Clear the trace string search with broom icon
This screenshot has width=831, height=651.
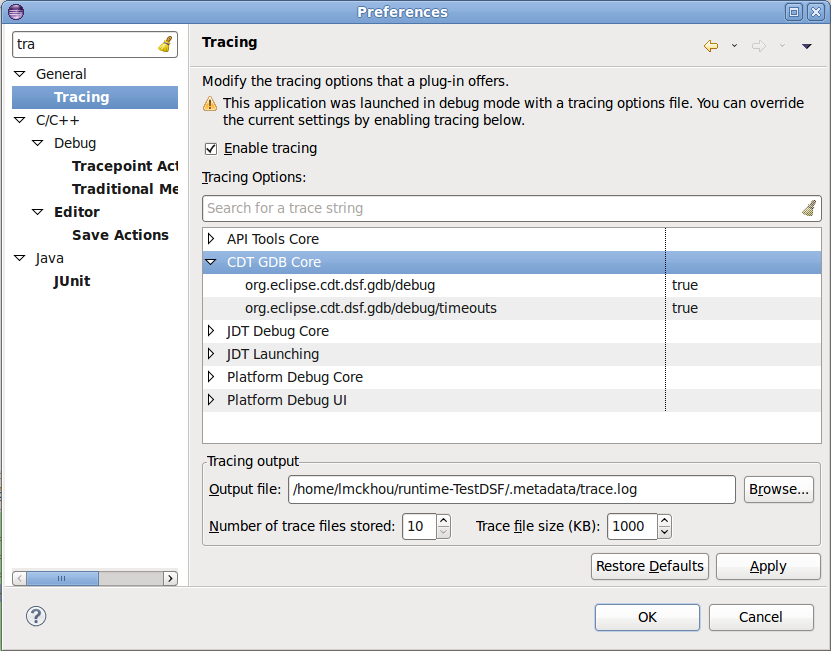pos(809,208)
